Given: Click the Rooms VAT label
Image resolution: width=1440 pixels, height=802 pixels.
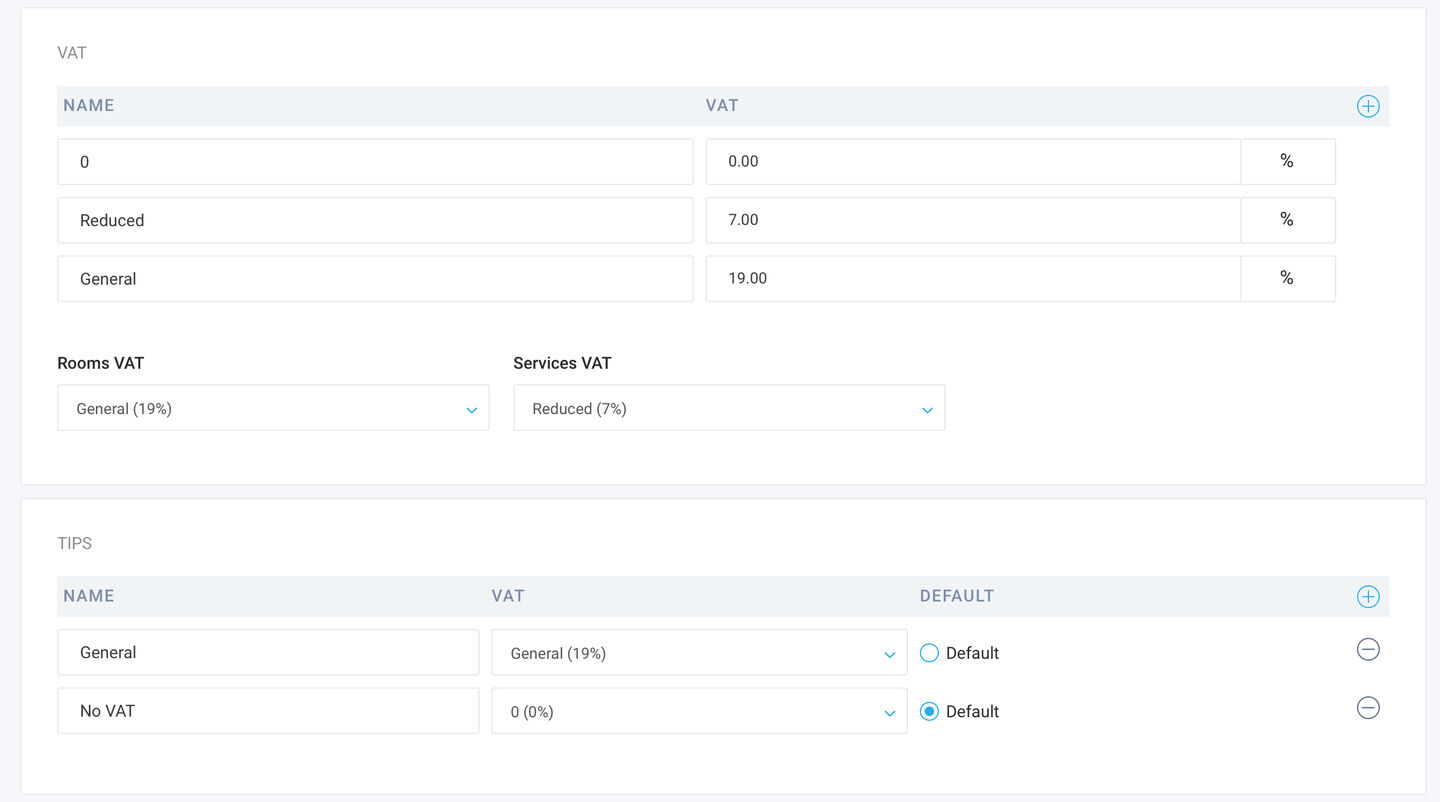Looking at the screenshot, I should point(100,363).
